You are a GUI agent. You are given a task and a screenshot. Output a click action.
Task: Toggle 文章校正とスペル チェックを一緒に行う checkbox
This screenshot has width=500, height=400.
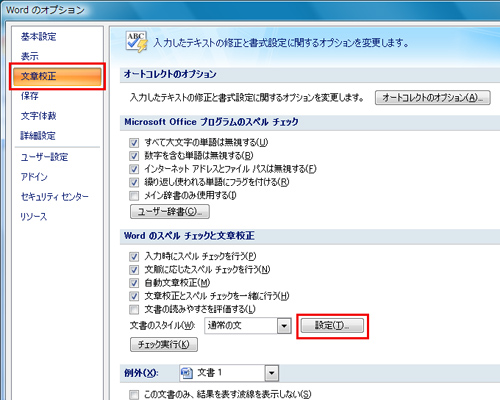coord(134,296)
